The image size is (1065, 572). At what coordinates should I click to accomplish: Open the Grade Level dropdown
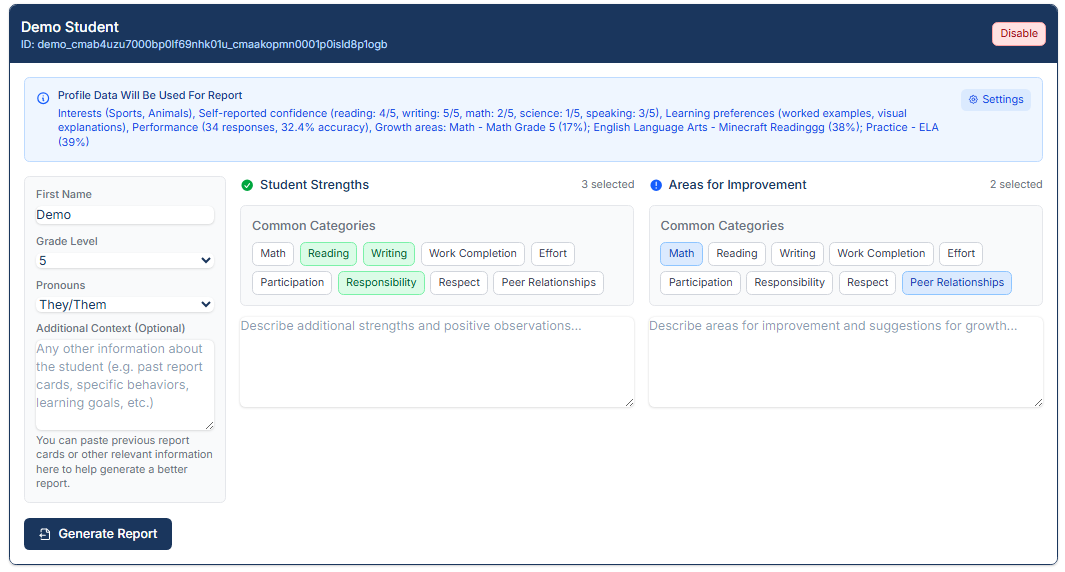coord(125,261)
